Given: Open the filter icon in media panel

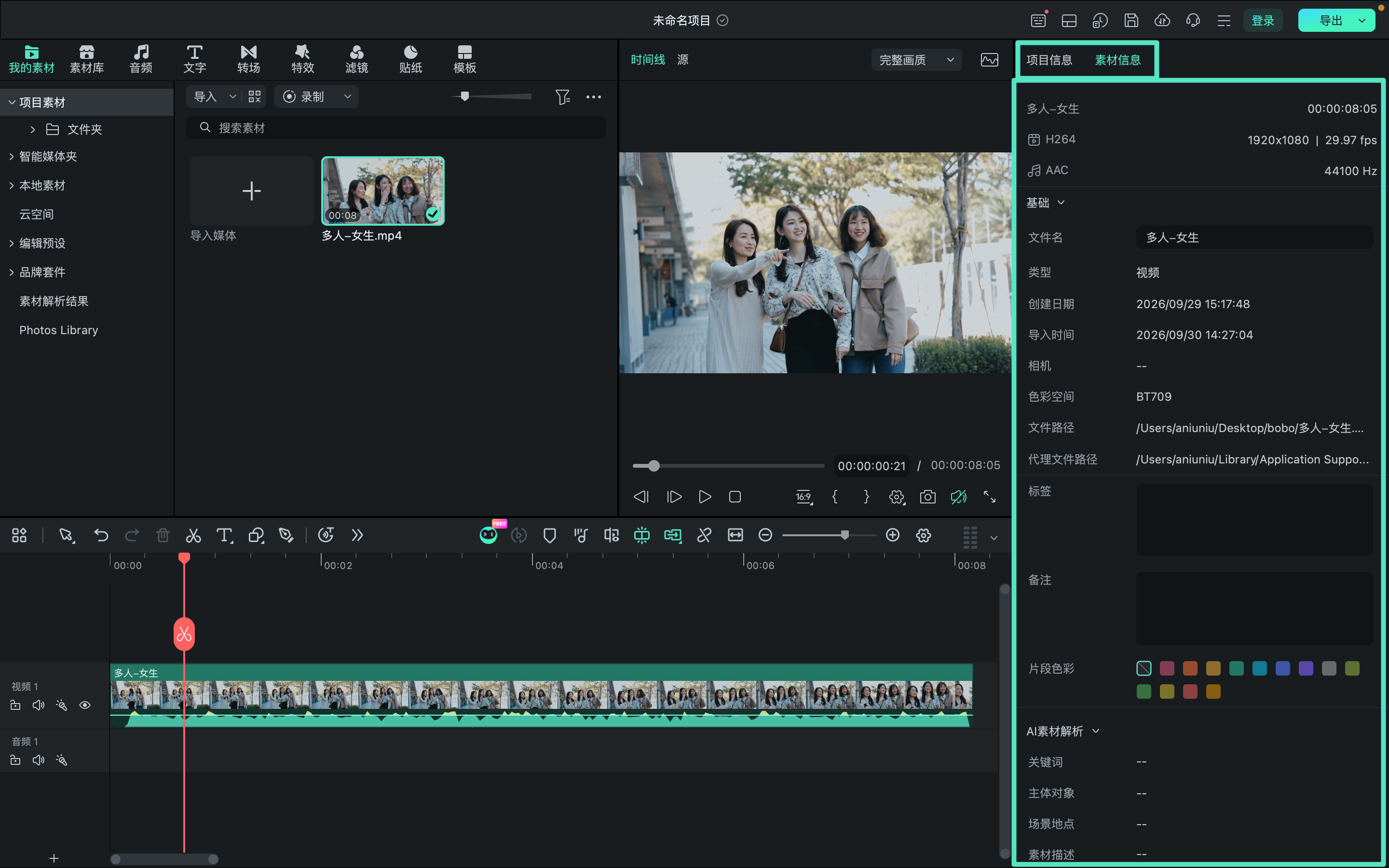Looking at the screenshot, I should click(x=562, y=96).
